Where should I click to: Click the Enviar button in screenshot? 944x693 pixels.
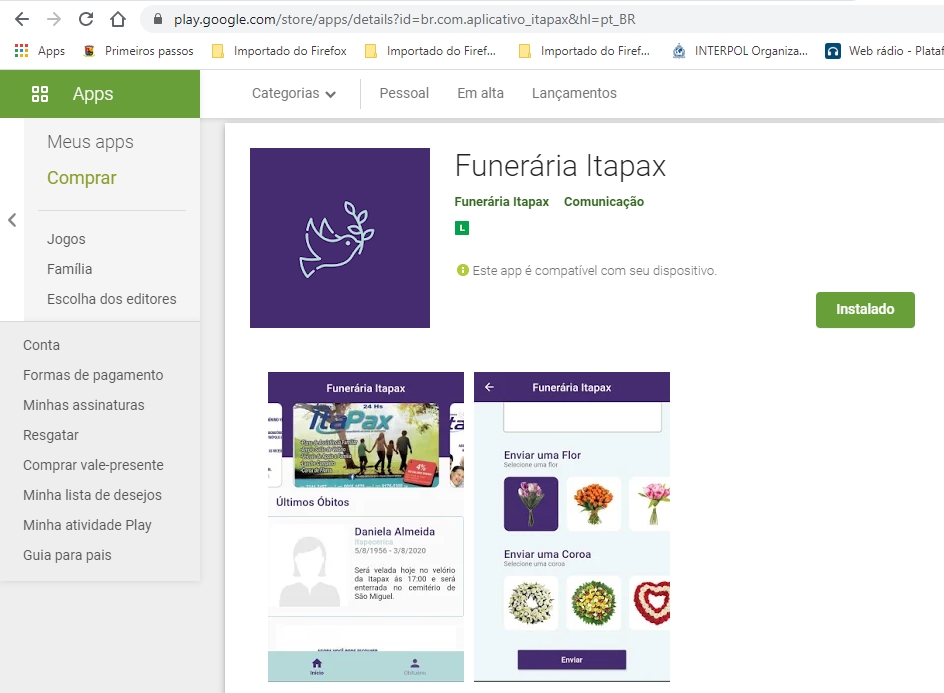pyautogui.click(x=572, y=660)
